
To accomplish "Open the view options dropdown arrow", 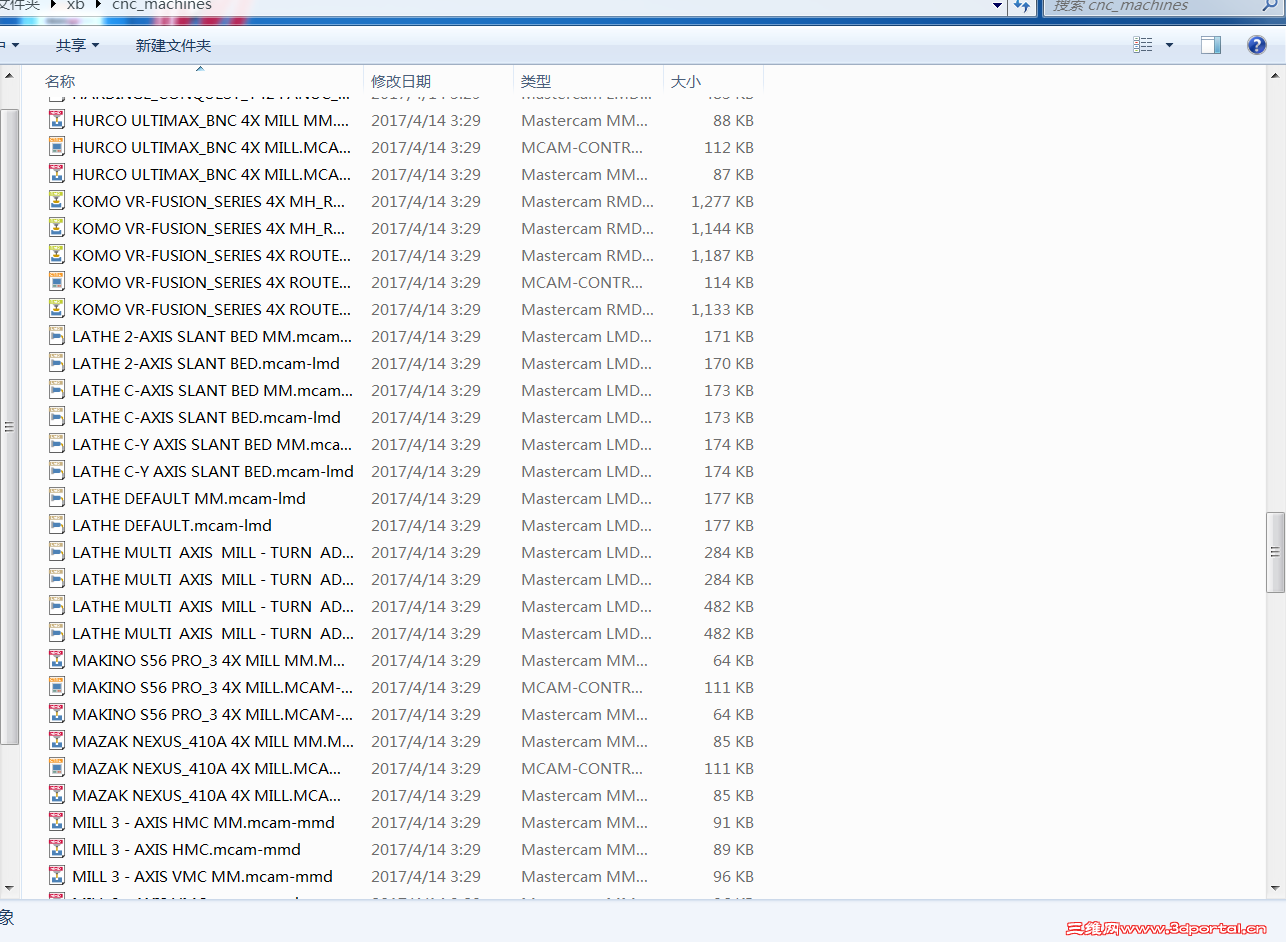I will [1169, 45].
